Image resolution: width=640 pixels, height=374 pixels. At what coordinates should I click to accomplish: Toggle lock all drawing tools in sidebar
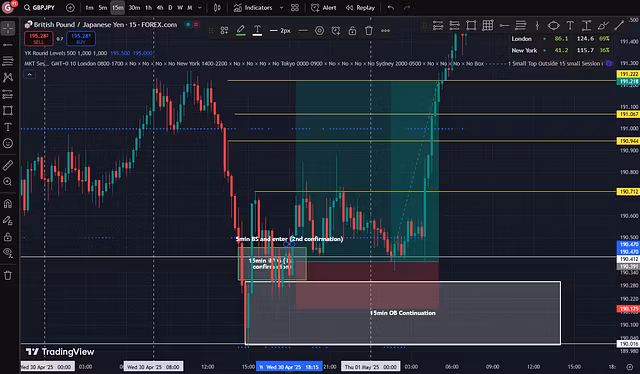tap(8, 237)
